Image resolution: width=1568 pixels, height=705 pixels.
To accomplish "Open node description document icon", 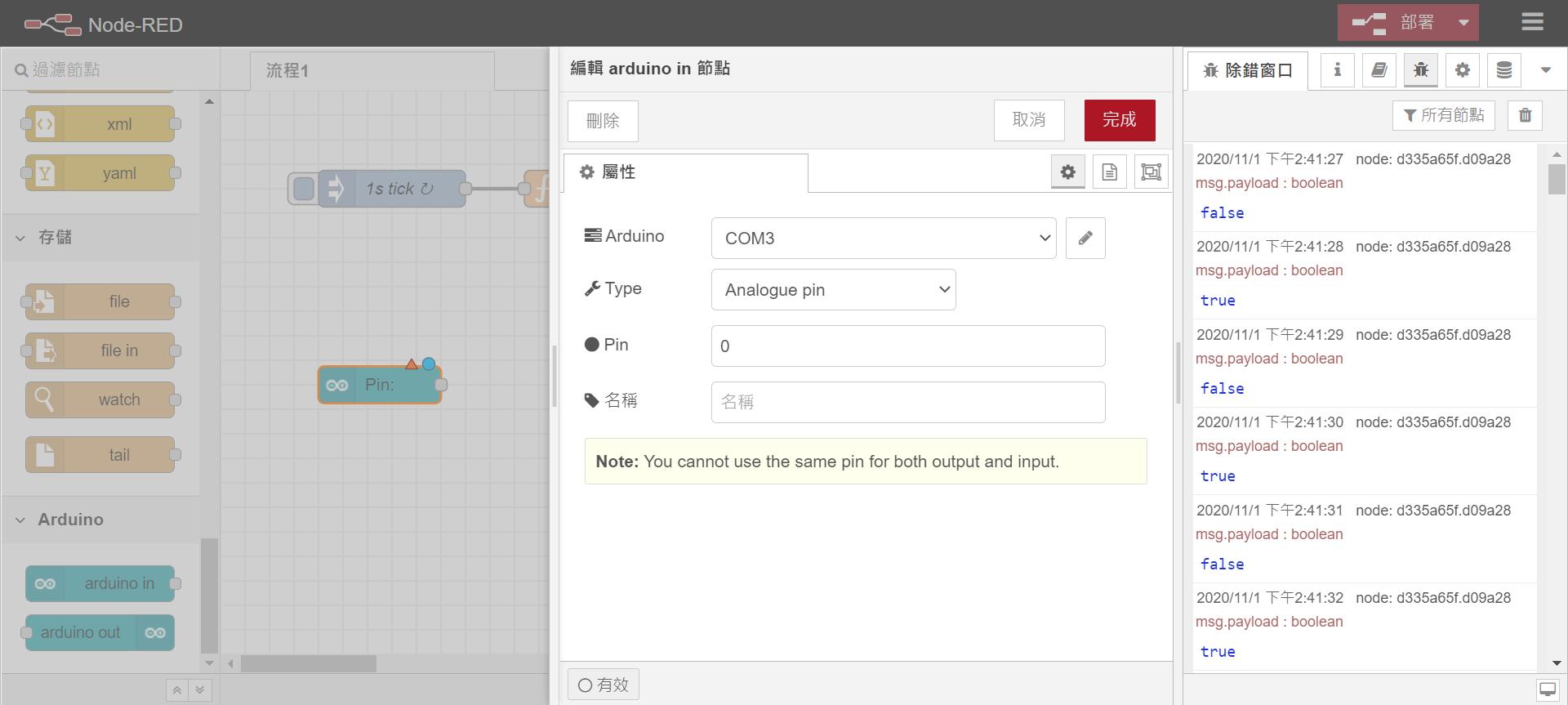I will (x=1109, y=172).
